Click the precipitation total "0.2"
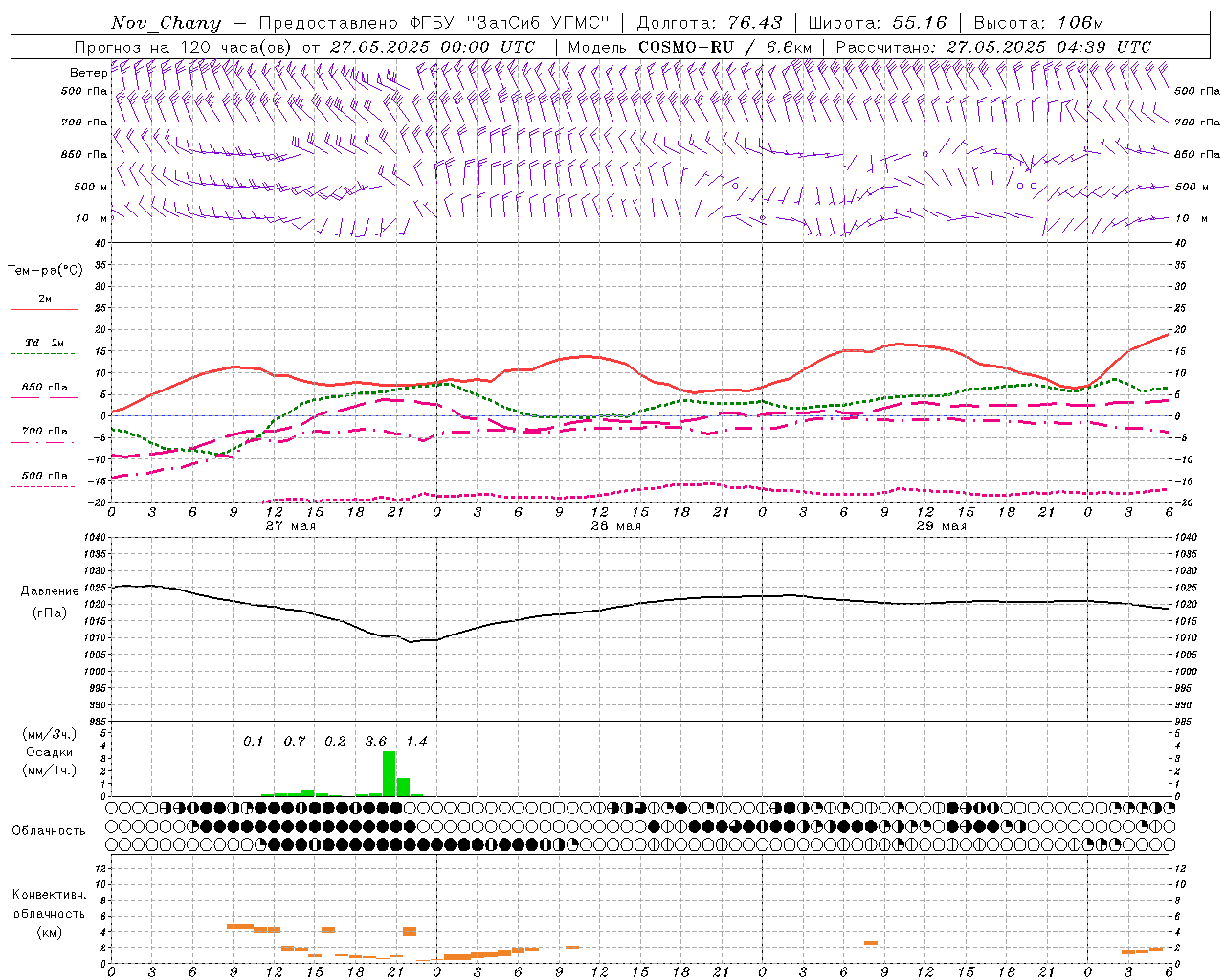This screenshot has height=980, width=1225. 335,741
